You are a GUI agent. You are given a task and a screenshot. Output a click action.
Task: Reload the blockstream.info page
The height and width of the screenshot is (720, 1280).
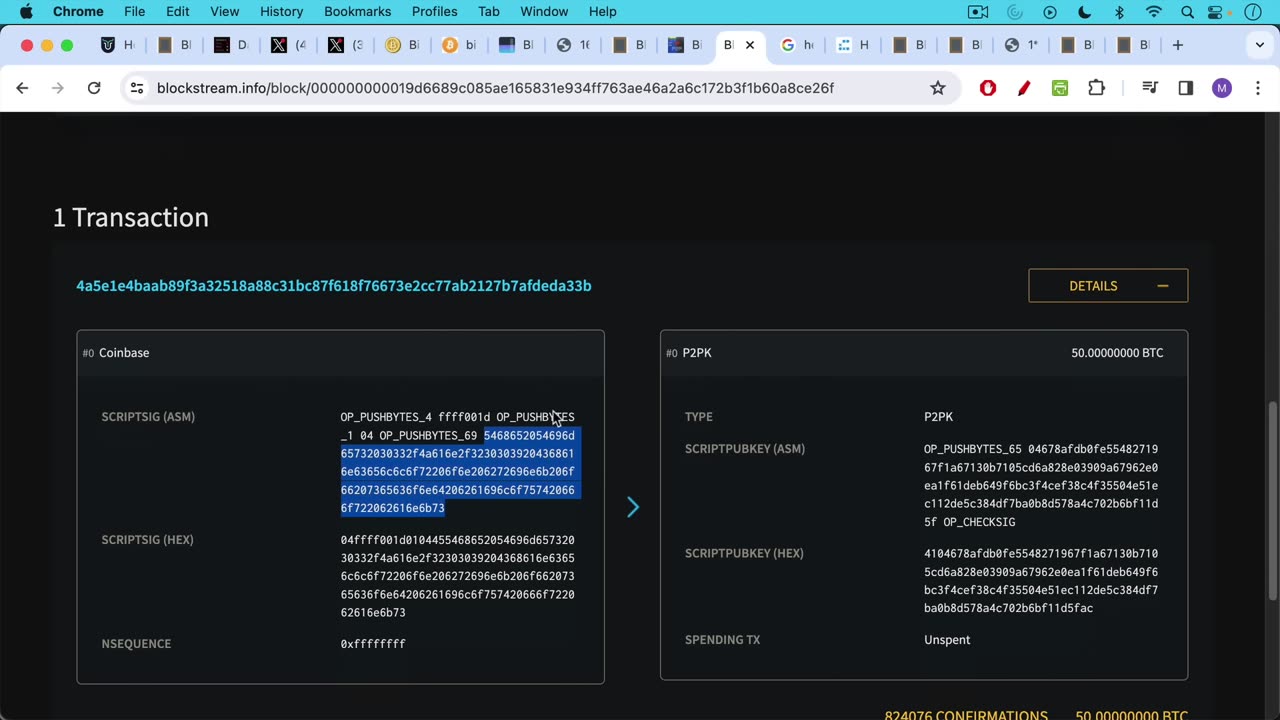tap(94, 88)
